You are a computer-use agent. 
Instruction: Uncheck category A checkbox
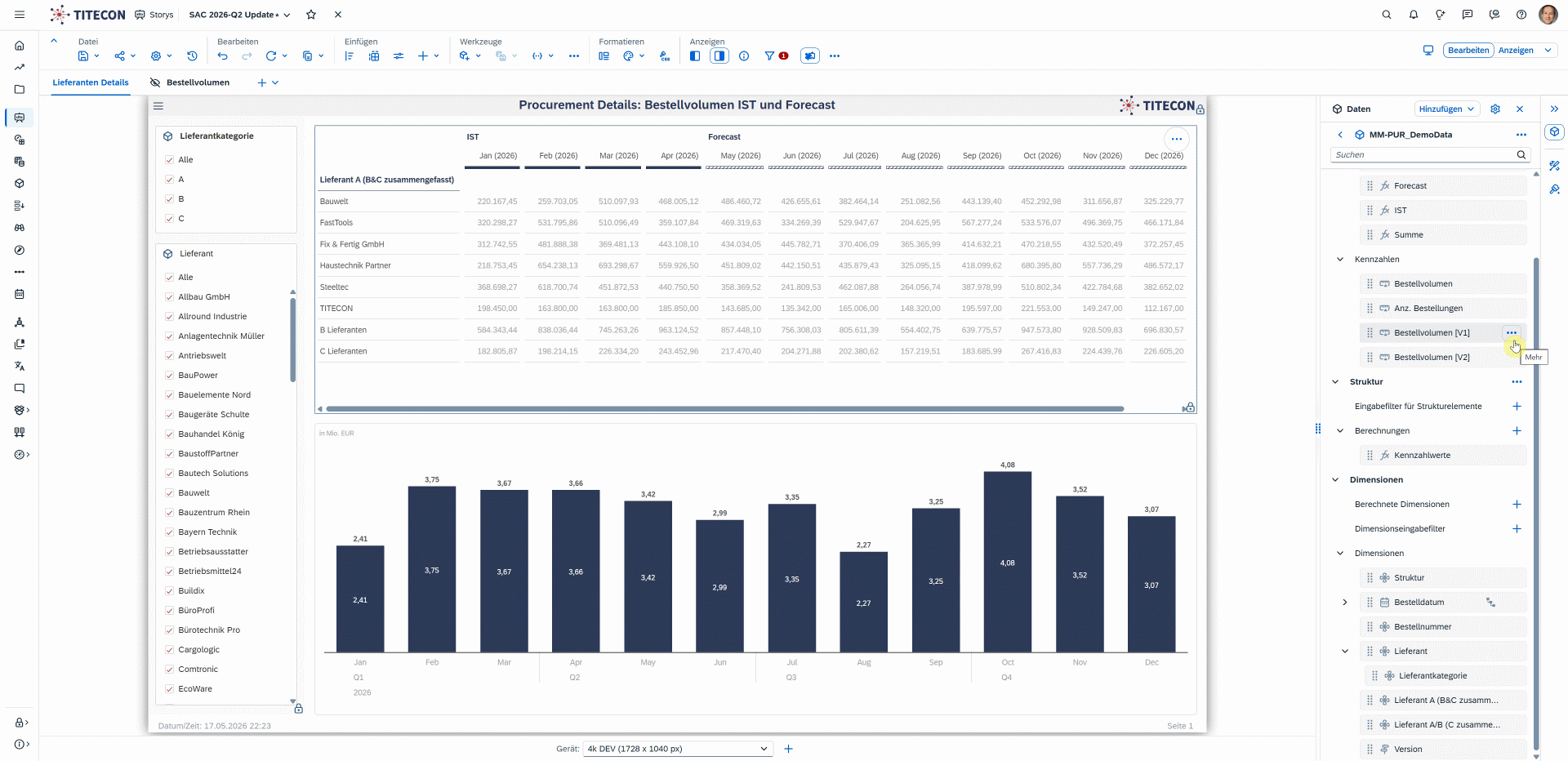169,180
